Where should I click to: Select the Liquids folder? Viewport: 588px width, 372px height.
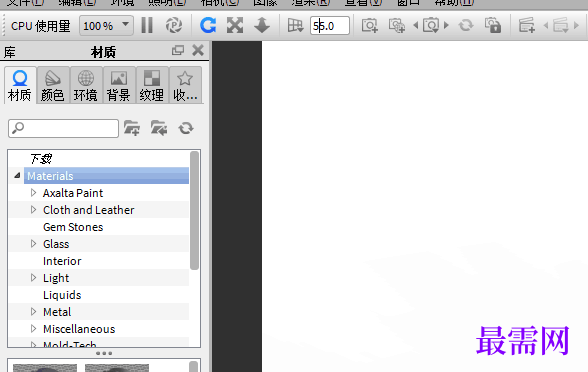pos(62,295)
